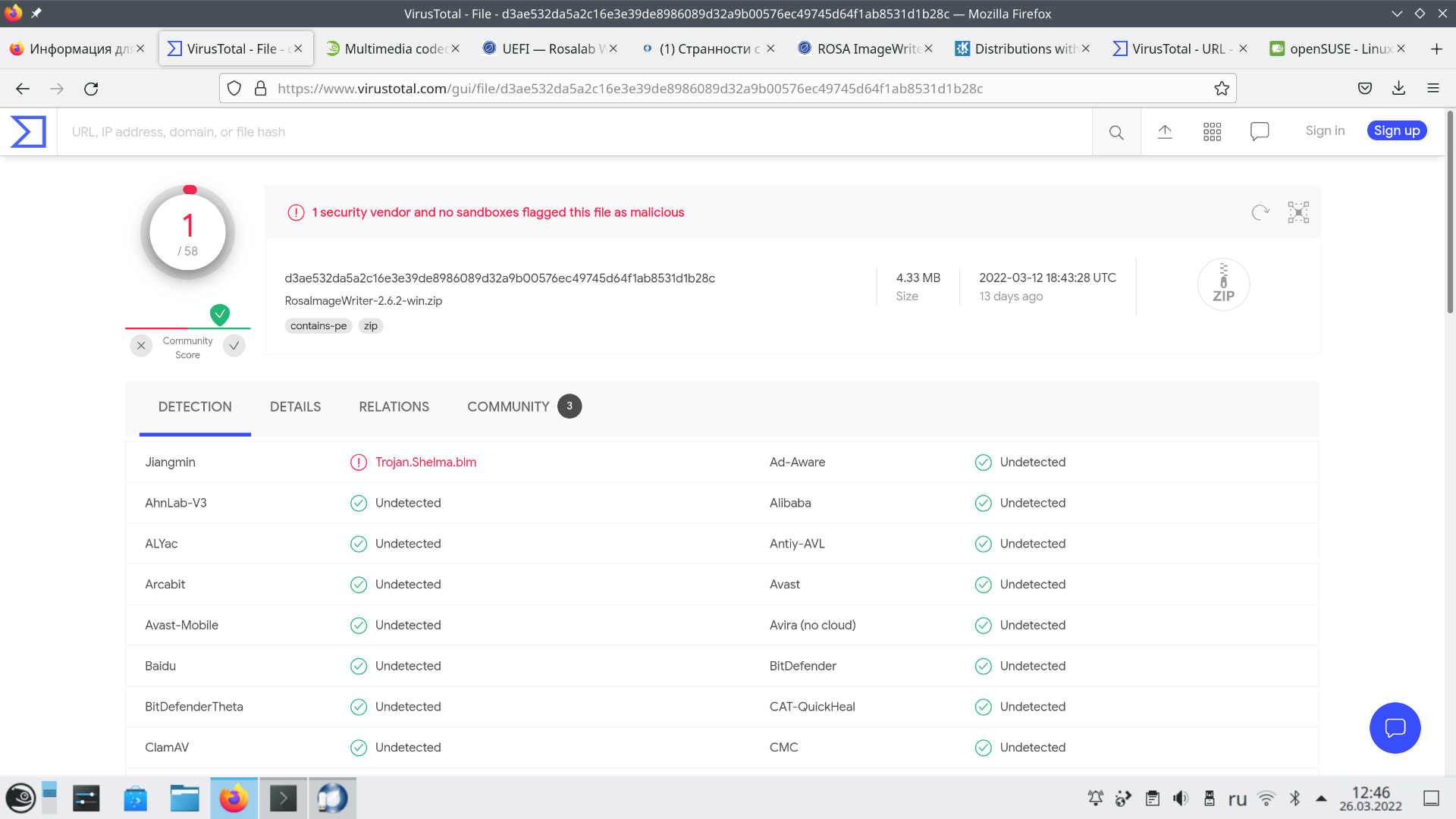This screenshot has height=819, width=1456.
Task: Vote malicious with community X button
Action: (x=141, y=346)
